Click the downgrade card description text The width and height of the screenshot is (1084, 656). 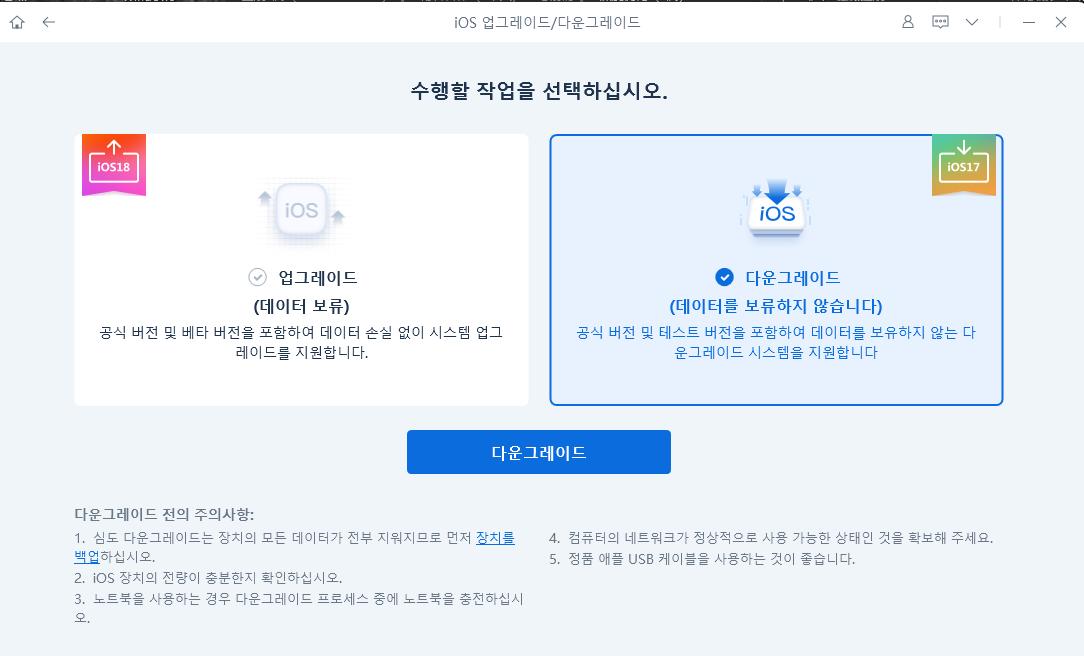pyautogui.click(x=776, y=342)
